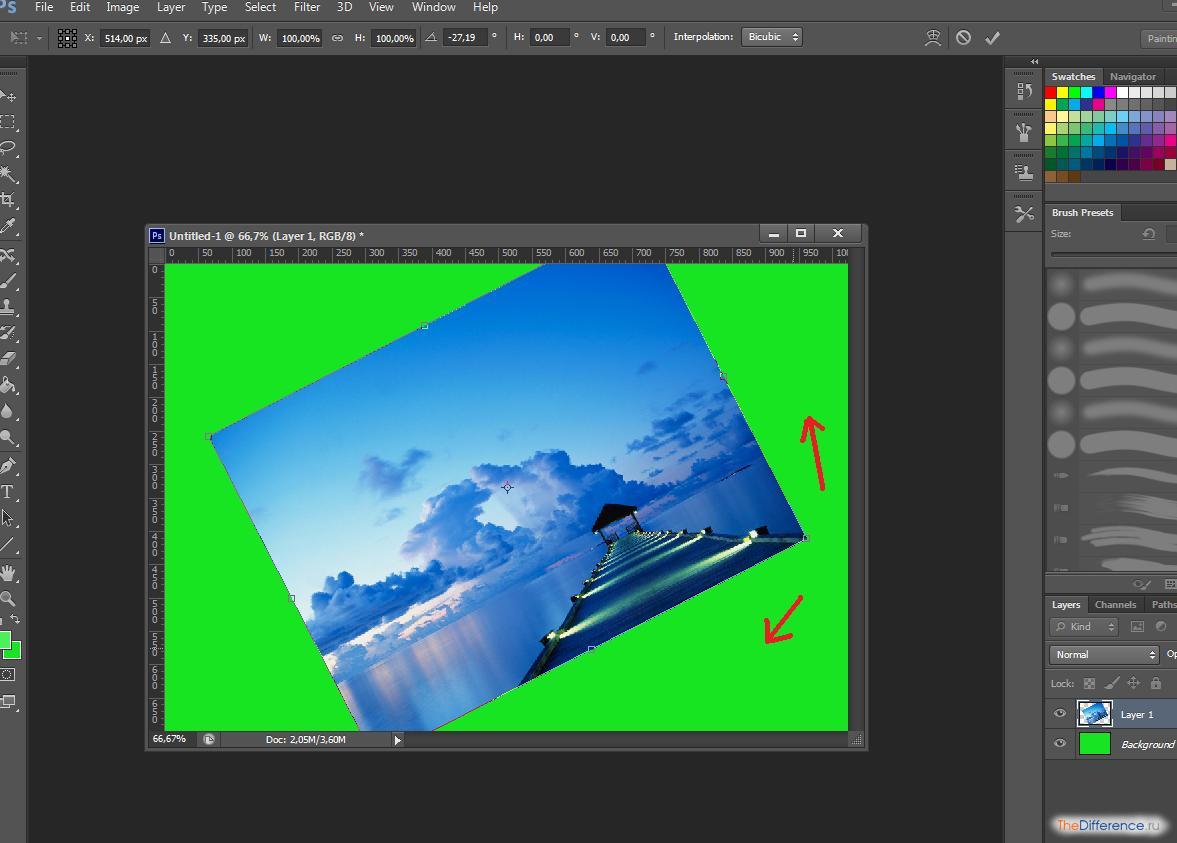Cancel the transform in options bar
Image resolution: width=1177 pixels, height=843 pixels.
964,38
